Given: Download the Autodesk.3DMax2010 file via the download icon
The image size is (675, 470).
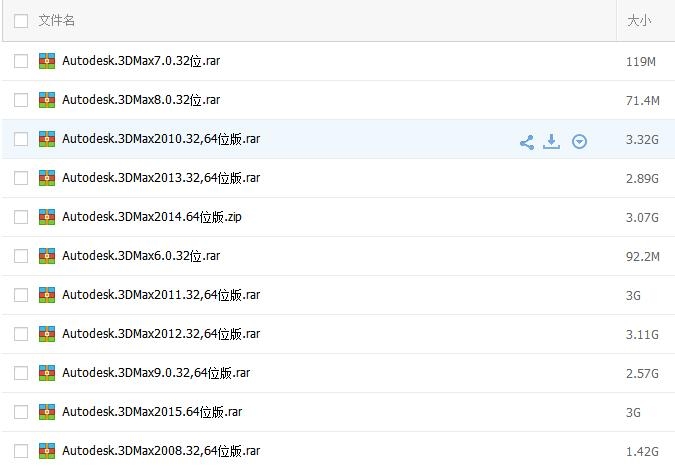Looking at the screenshot, I should (x=551, y=141).
